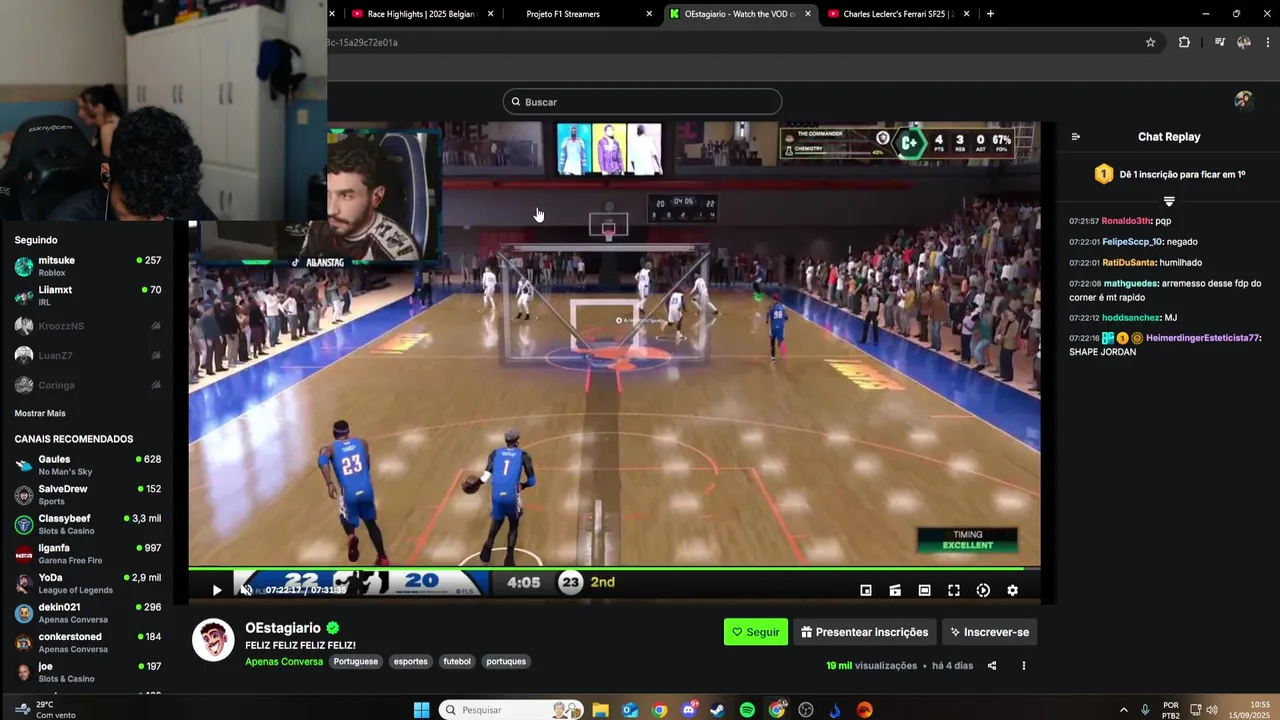Open dekin021 recommended channel
This screenshot has width=1280, height=720.
[x=87, y=612]
